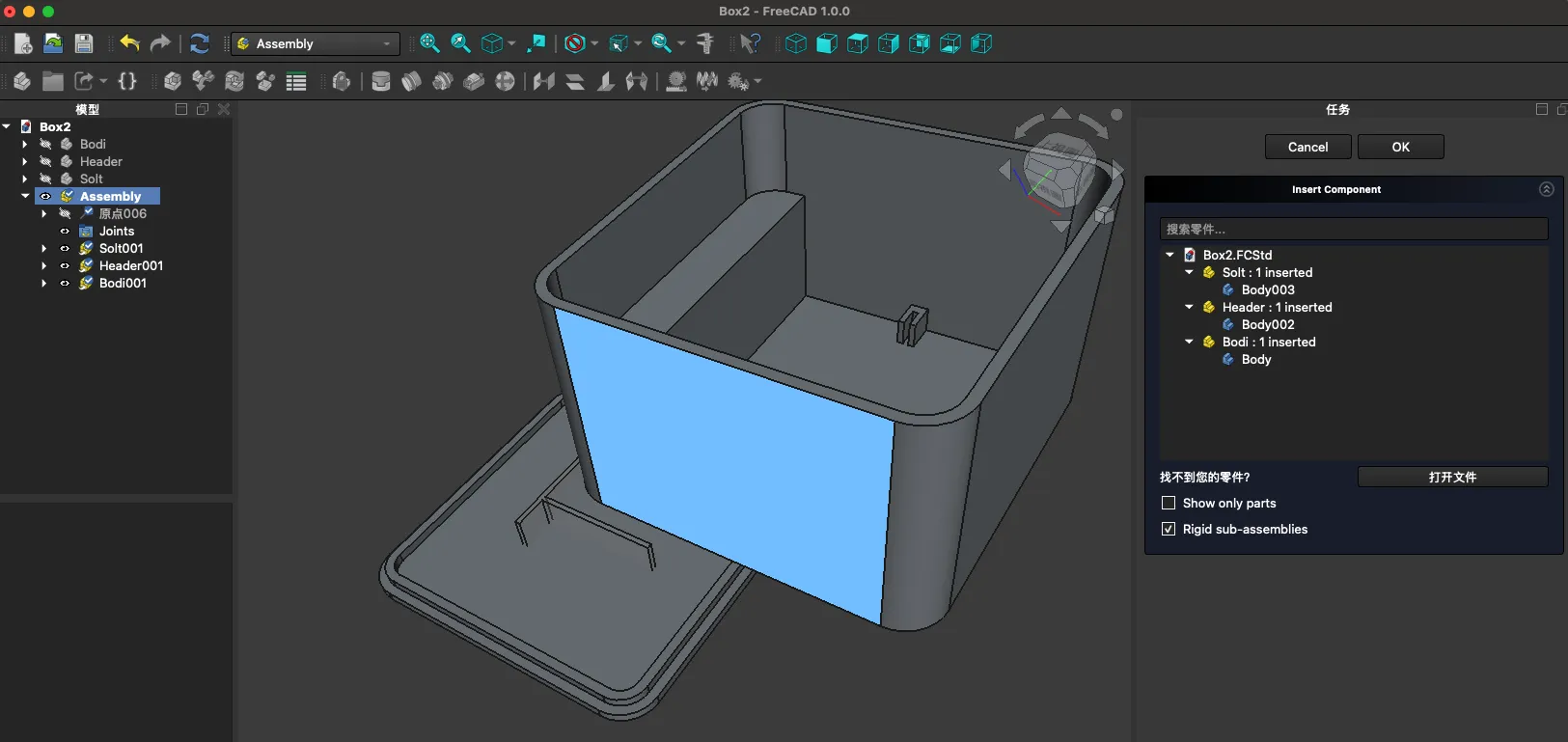Click the Undo arrow icon

tap(129, 43)
